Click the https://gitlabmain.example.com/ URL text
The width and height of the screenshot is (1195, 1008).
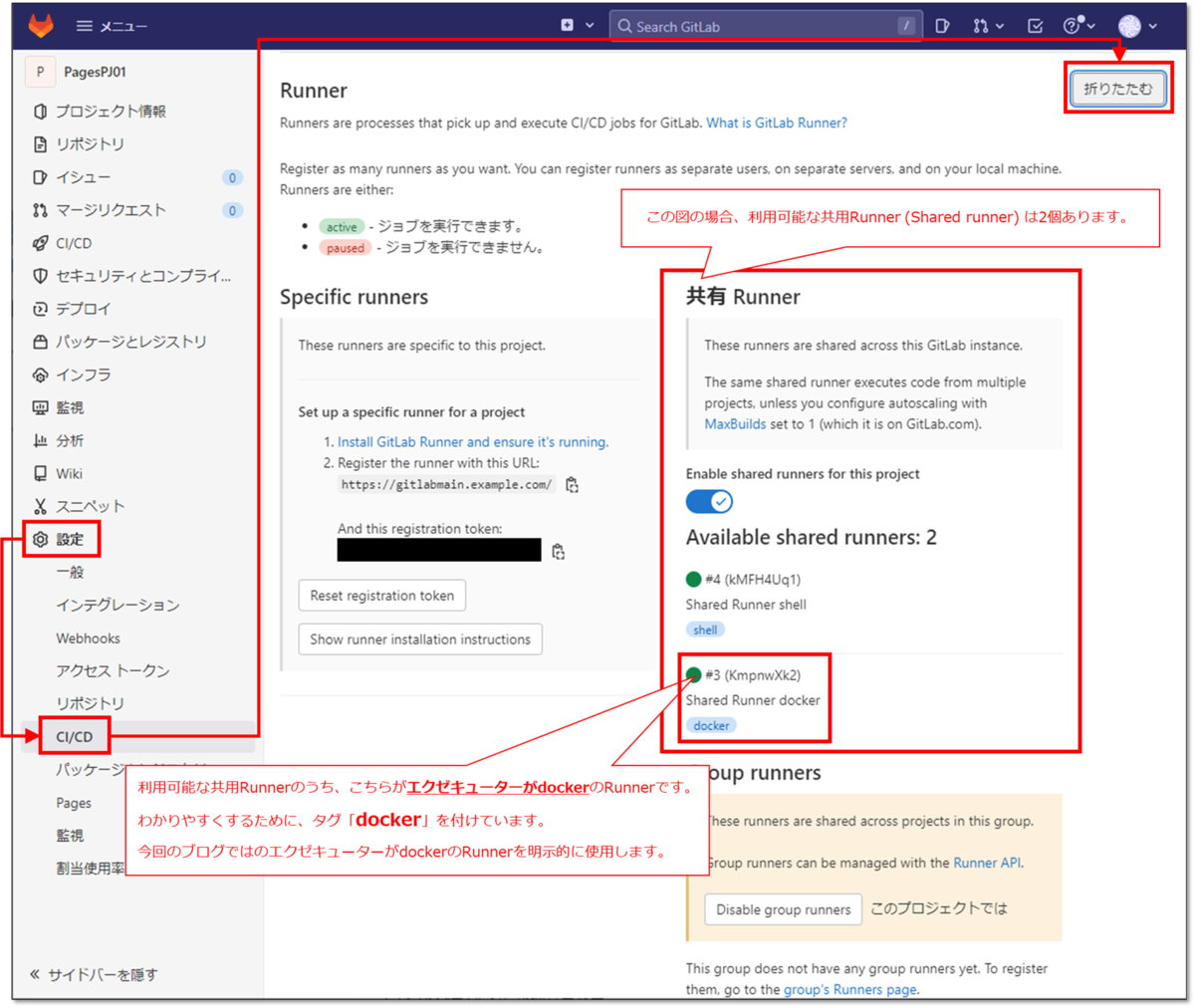pyautogui.click(x=446, y=485)
